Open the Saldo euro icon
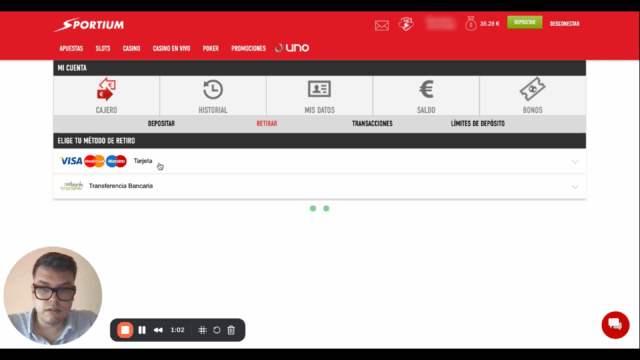The width and height of the screenshot is (640, 360). 426,89
